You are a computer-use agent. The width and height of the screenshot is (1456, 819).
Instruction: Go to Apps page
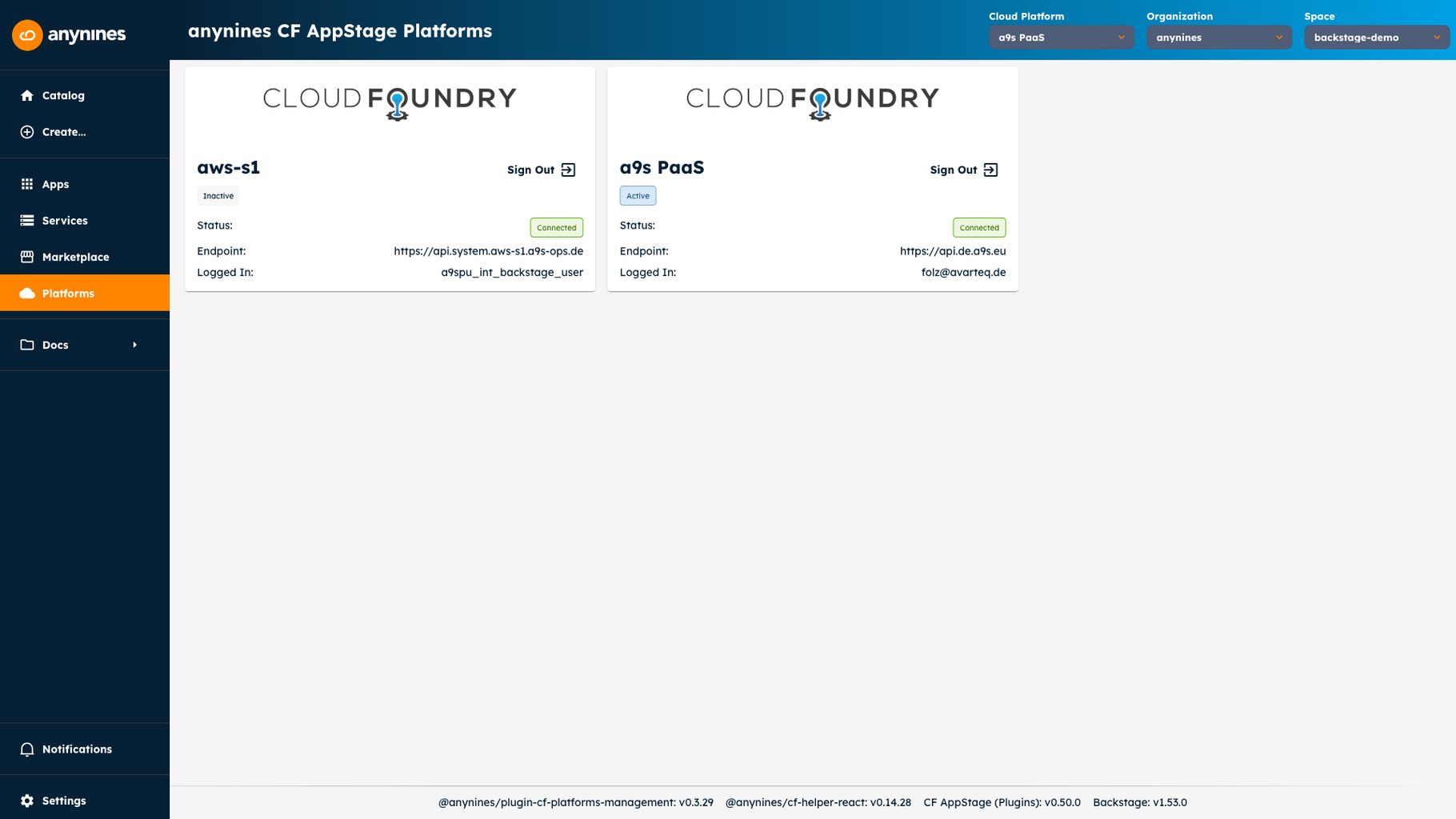pos(85,184)
